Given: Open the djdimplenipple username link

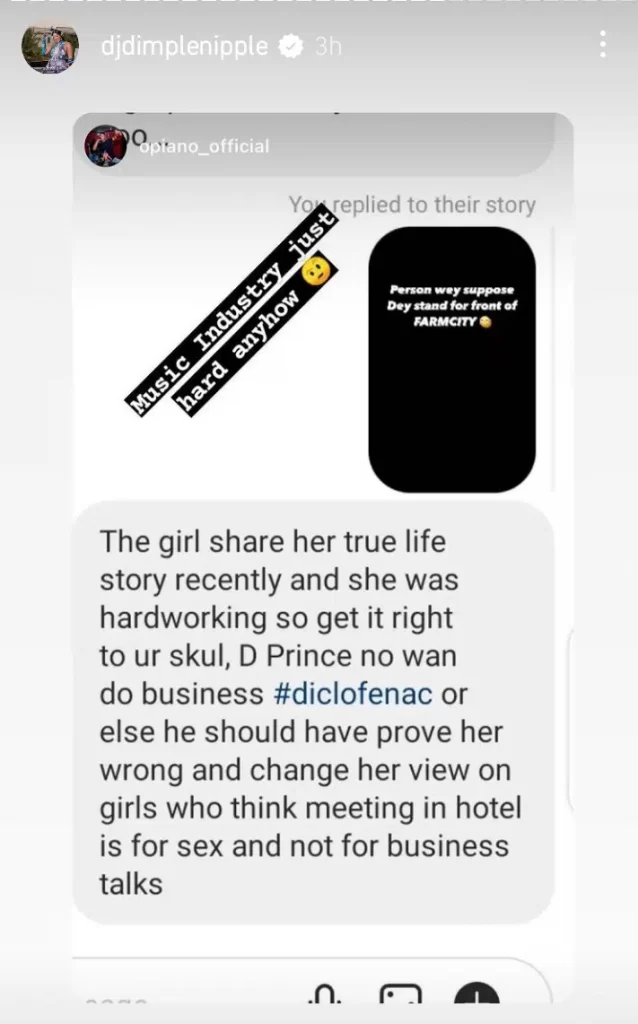Looking at the screenshot, I should coord(184,46).
